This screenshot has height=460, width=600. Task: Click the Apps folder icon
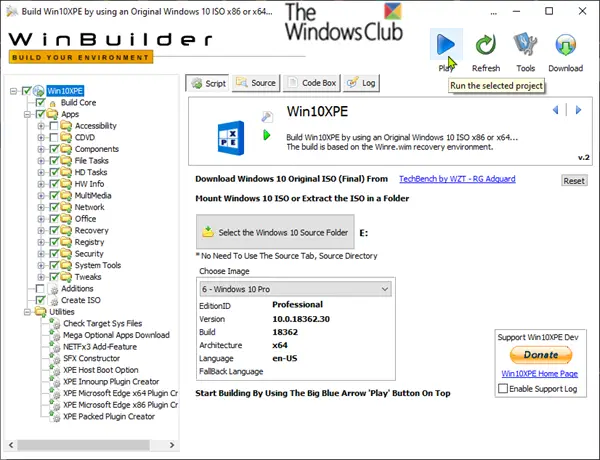[52, 114]
